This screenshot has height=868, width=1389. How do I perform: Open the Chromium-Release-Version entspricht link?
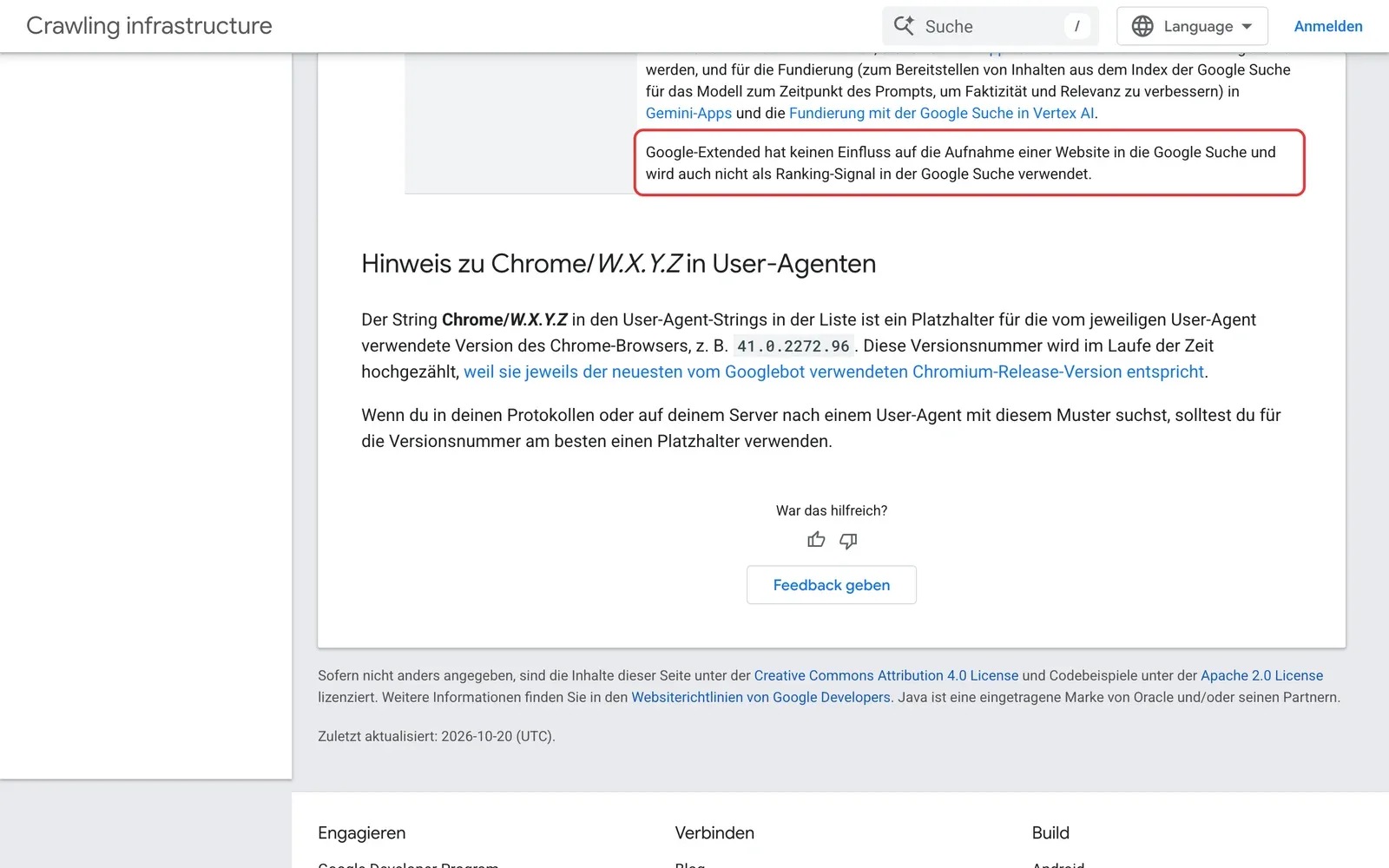833,372
